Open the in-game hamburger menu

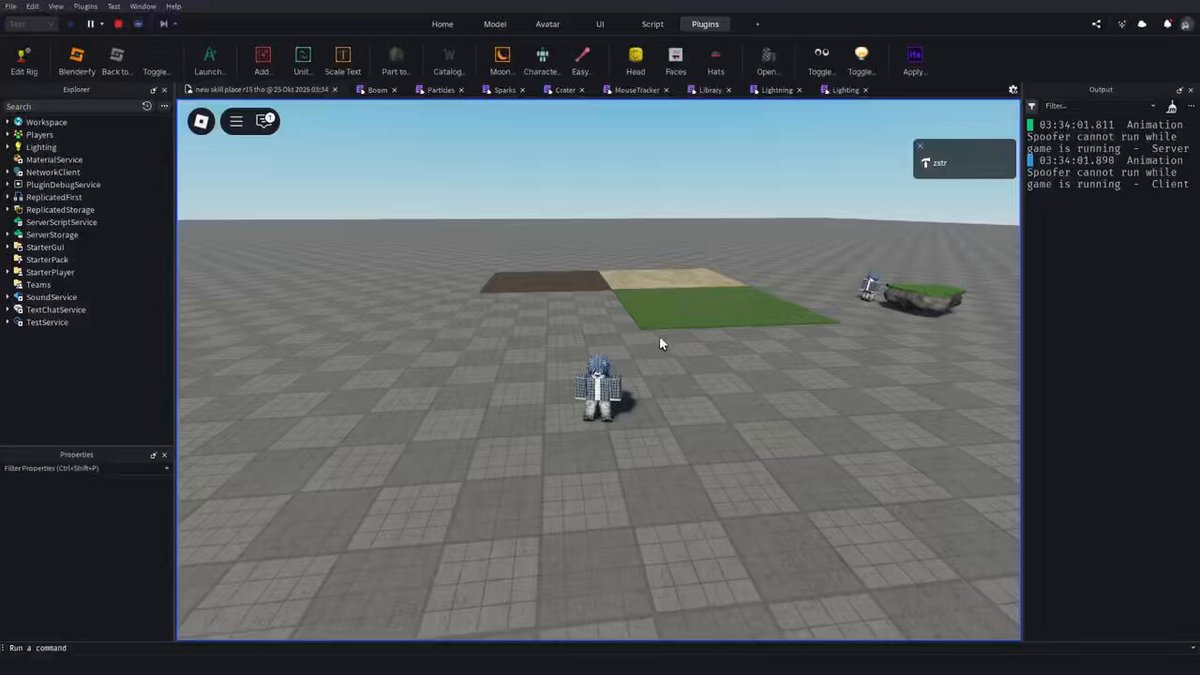click(x=236, y=121)
